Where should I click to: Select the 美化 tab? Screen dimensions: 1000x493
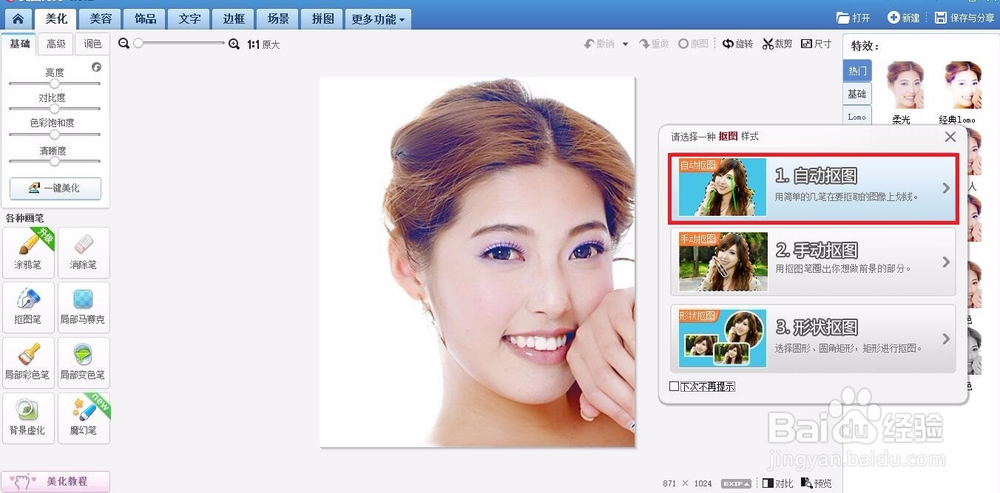pyautogui.click(x=56, y=19)
